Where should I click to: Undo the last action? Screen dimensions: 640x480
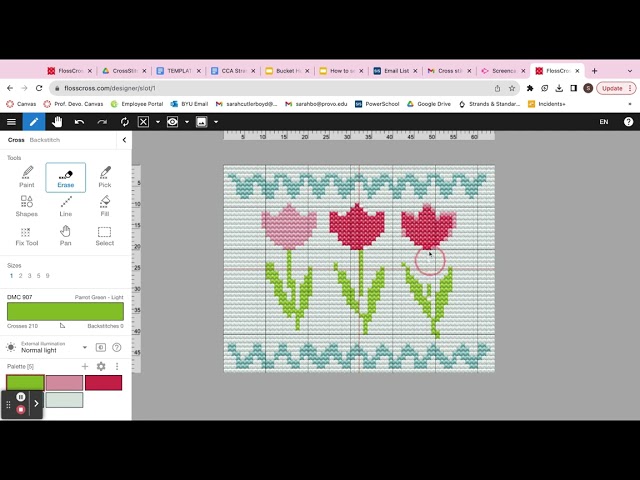pyautogui.click(x=79, y=122)
